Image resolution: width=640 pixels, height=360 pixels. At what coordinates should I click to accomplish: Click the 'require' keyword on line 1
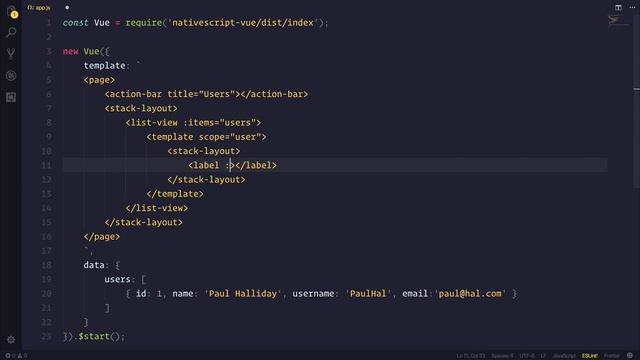[x=144, y=23]
